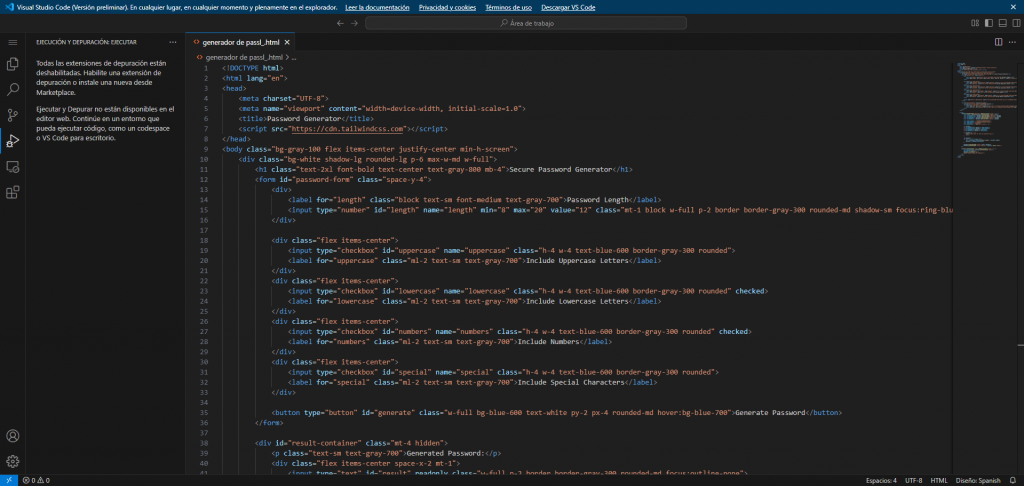Open the Términos de uso link

[x=509, y=7]
